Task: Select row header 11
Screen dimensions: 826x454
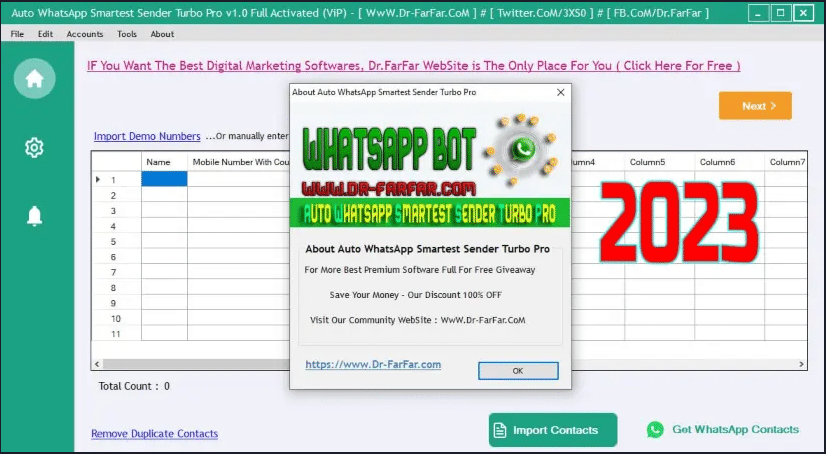Action: [x=116, y=333]
